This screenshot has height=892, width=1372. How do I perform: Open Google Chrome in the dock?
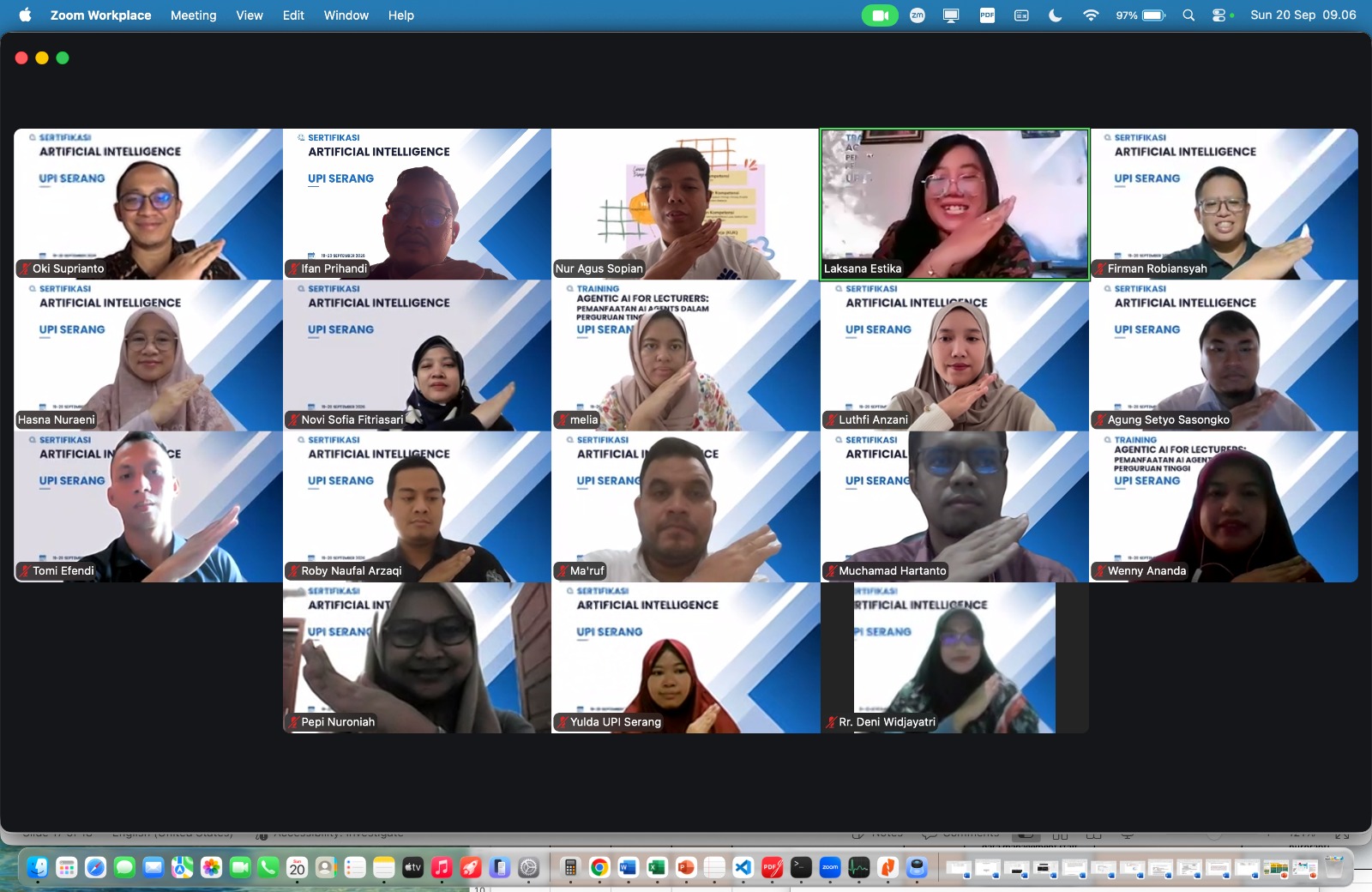[x=599, y=868]
